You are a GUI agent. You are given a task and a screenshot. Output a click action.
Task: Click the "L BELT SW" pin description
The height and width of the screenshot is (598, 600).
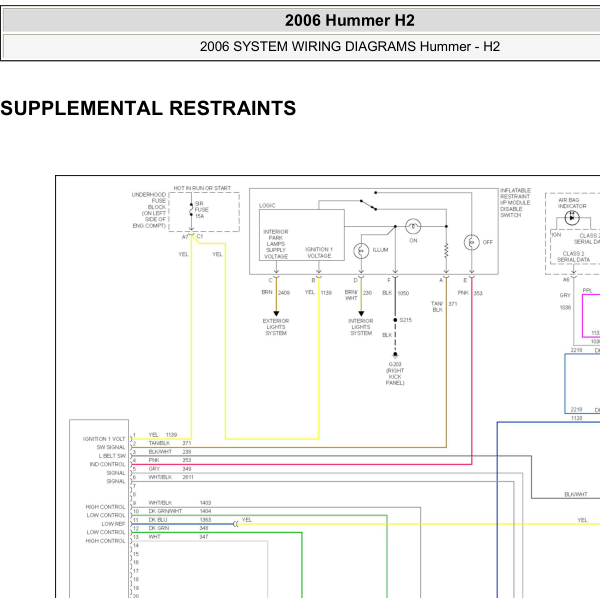[112, 456]
